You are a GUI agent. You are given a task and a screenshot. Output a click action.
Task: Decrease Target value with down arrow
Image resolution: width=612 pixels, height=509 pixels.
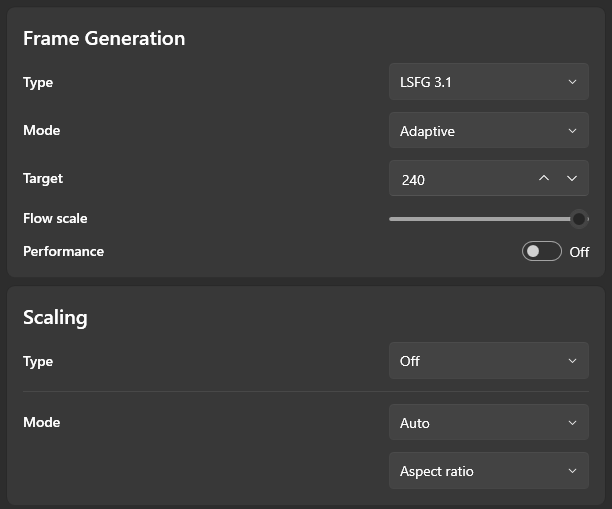point(572,178)
